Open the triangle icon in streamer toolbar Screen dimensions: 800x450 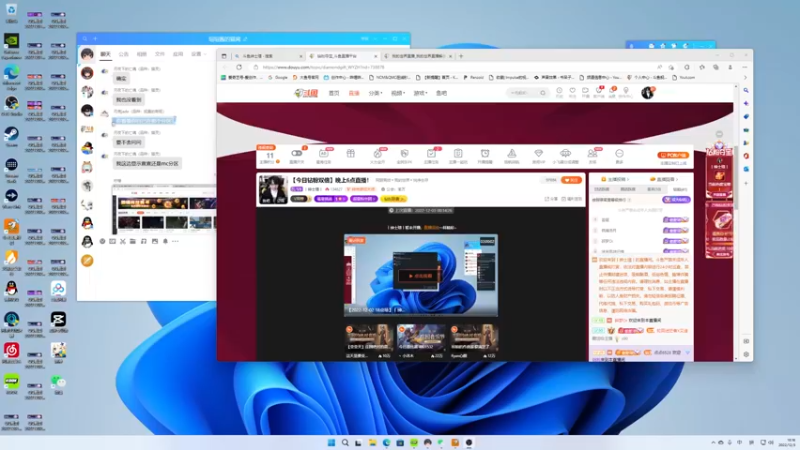[x=511, y=153]
